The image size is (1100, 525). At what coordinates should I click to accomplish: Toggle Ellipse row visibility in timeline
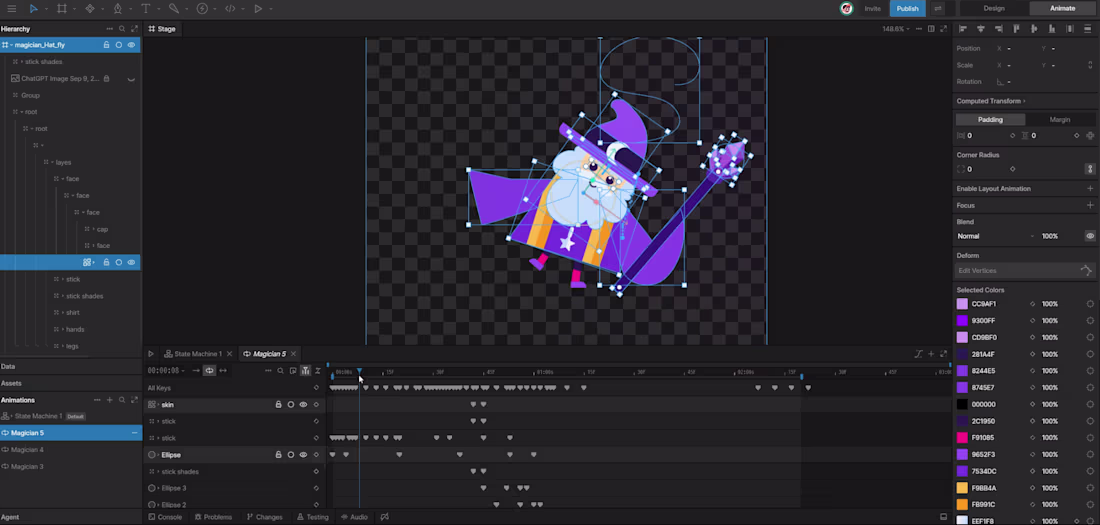[303, 455]
